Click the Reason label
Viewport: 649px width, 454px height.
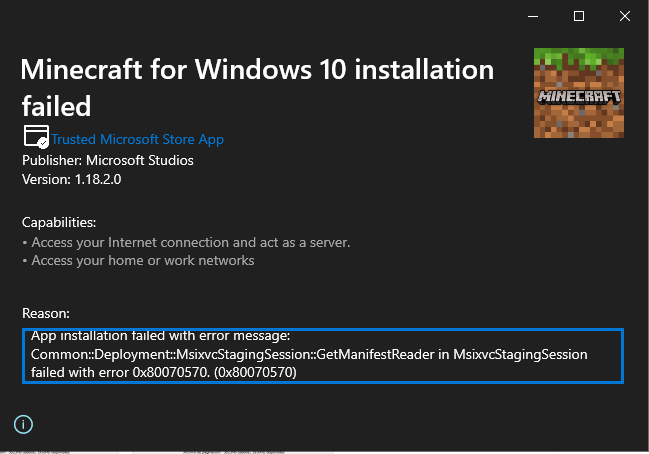coord(46,313)
